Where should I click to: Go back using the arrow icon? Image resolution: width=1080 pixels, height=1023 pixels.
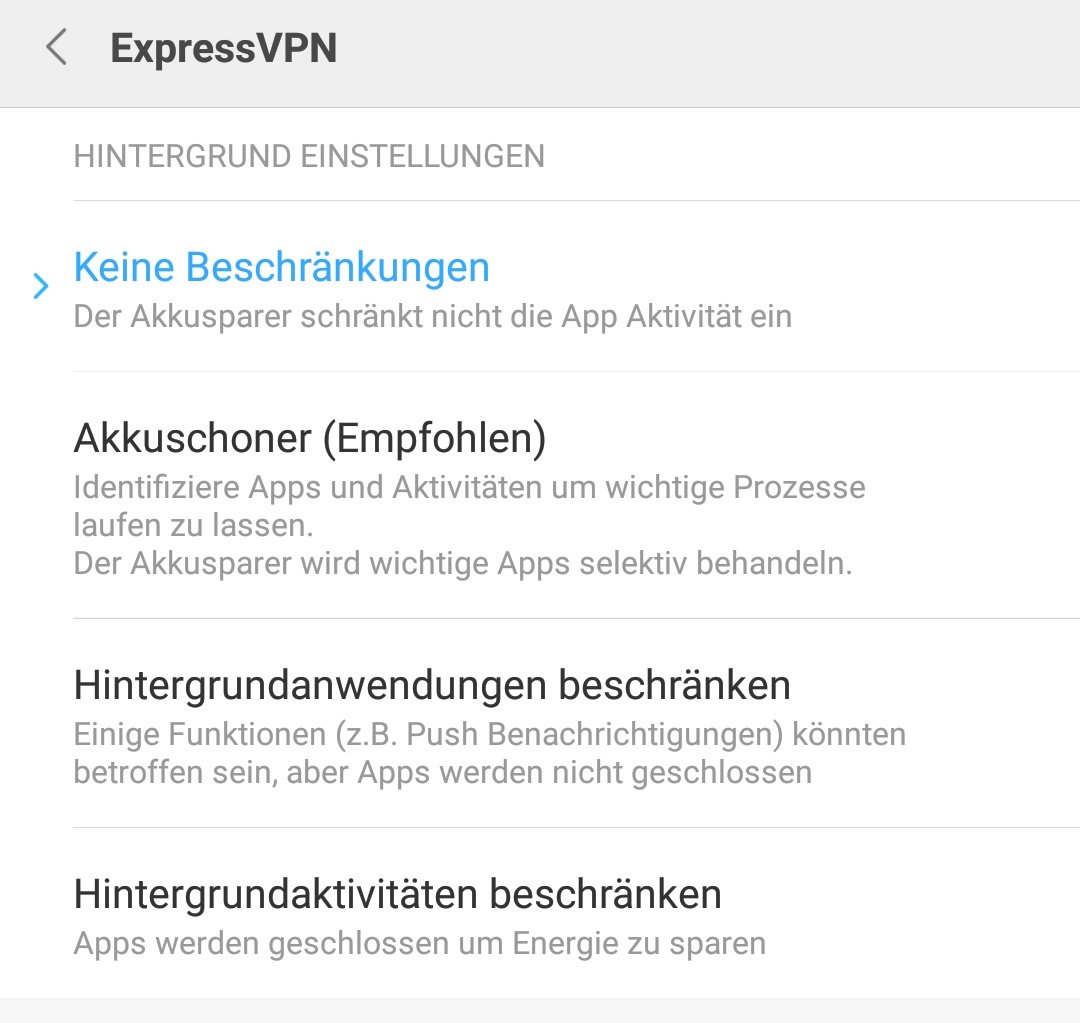point(56,47)
